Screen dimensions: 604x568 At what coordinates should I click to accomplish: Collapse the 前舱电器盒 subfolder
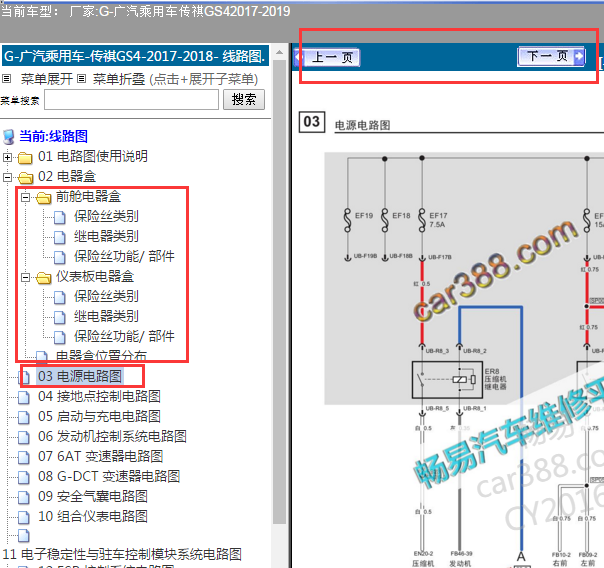point(25,197)
